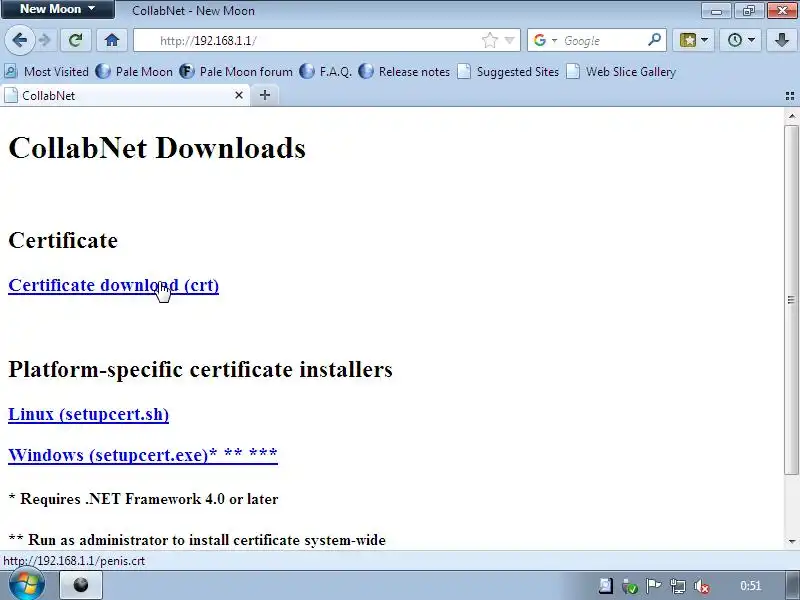
Task: Click the network tray icon
Action: point(678,586)
